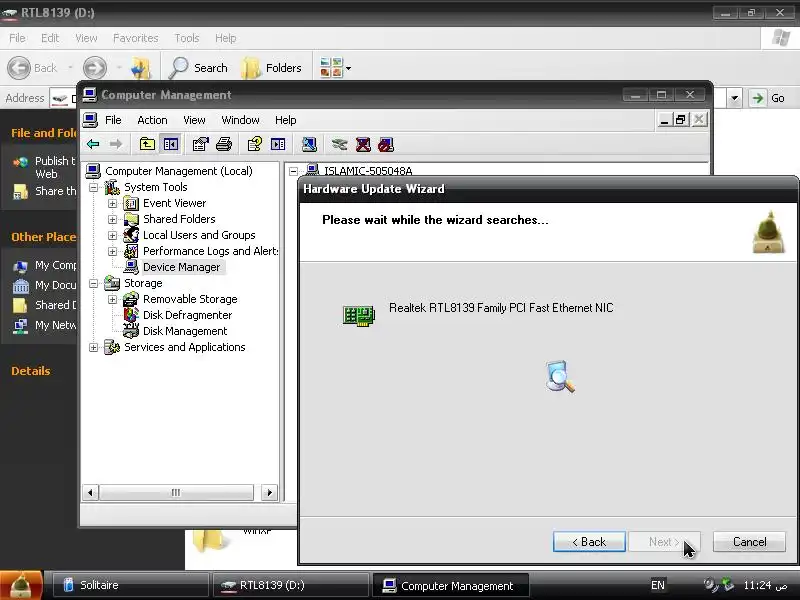The image size is (800, 600).
Task: Open the Window menu
Action: (240, 120)
